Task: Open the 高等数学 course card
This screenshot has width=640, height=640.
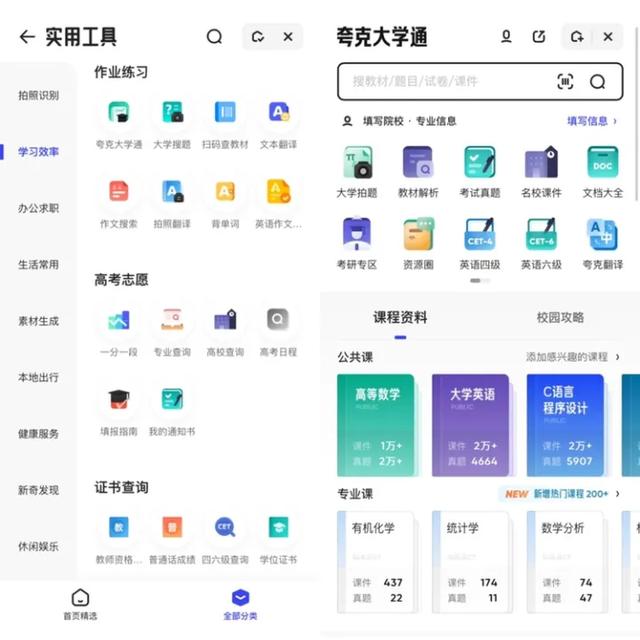Action: [x=376, y=425]
